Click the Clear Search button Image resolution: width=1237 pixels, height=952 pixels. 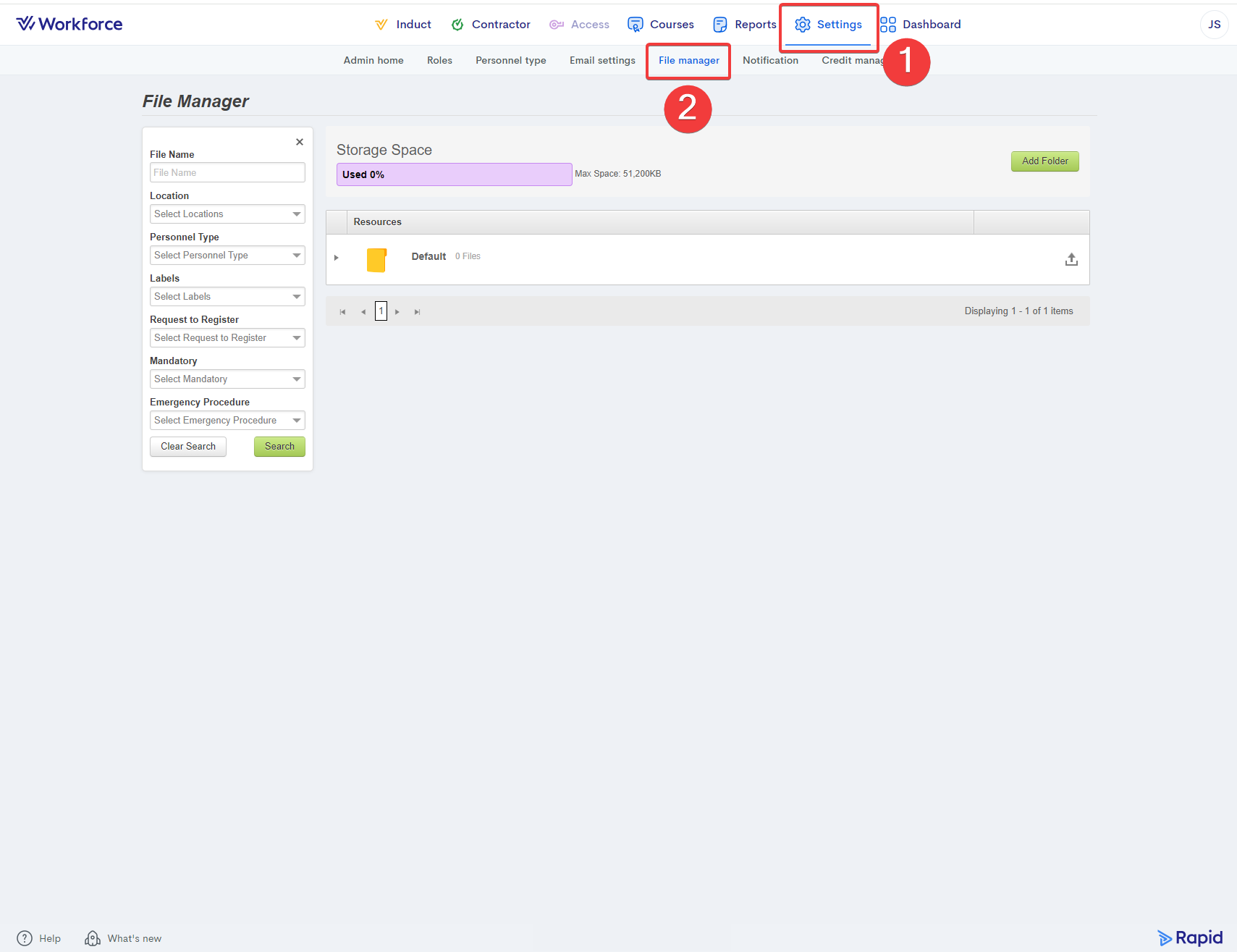coord(188,447)
